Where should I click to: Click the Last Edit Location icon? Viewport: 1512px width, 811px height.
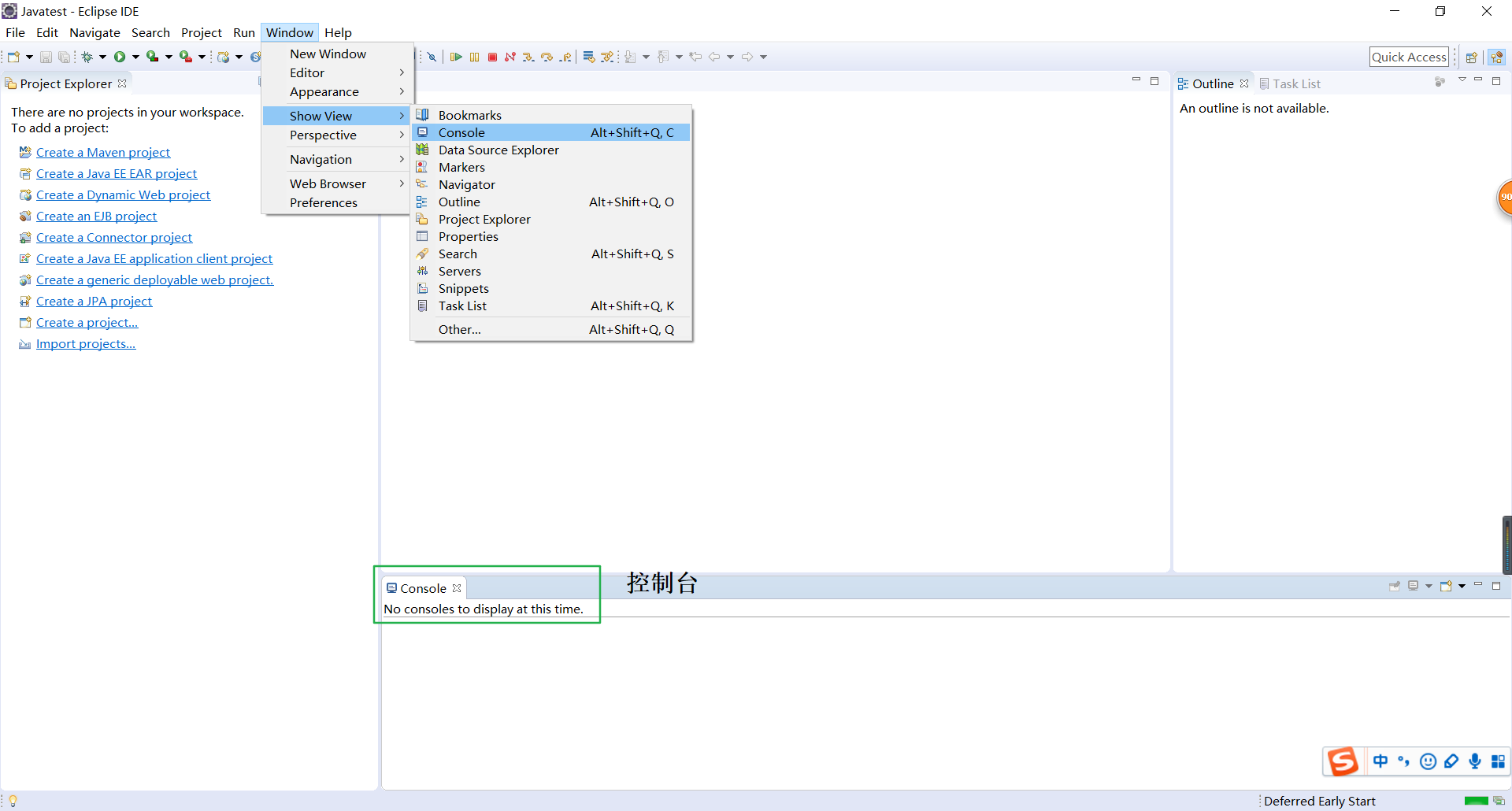point(695,57)
